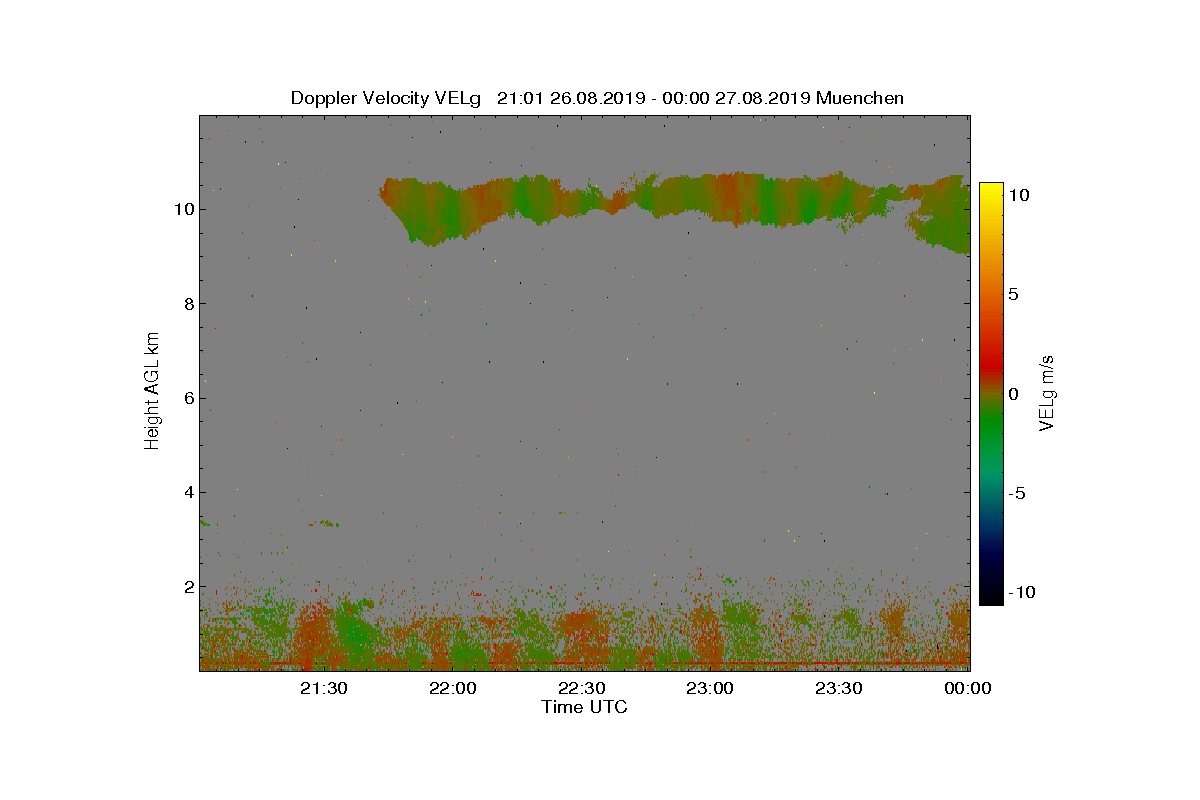Click the small echo near 3.3 km height
1200x800 pixels.
click(x=324, y=523)
